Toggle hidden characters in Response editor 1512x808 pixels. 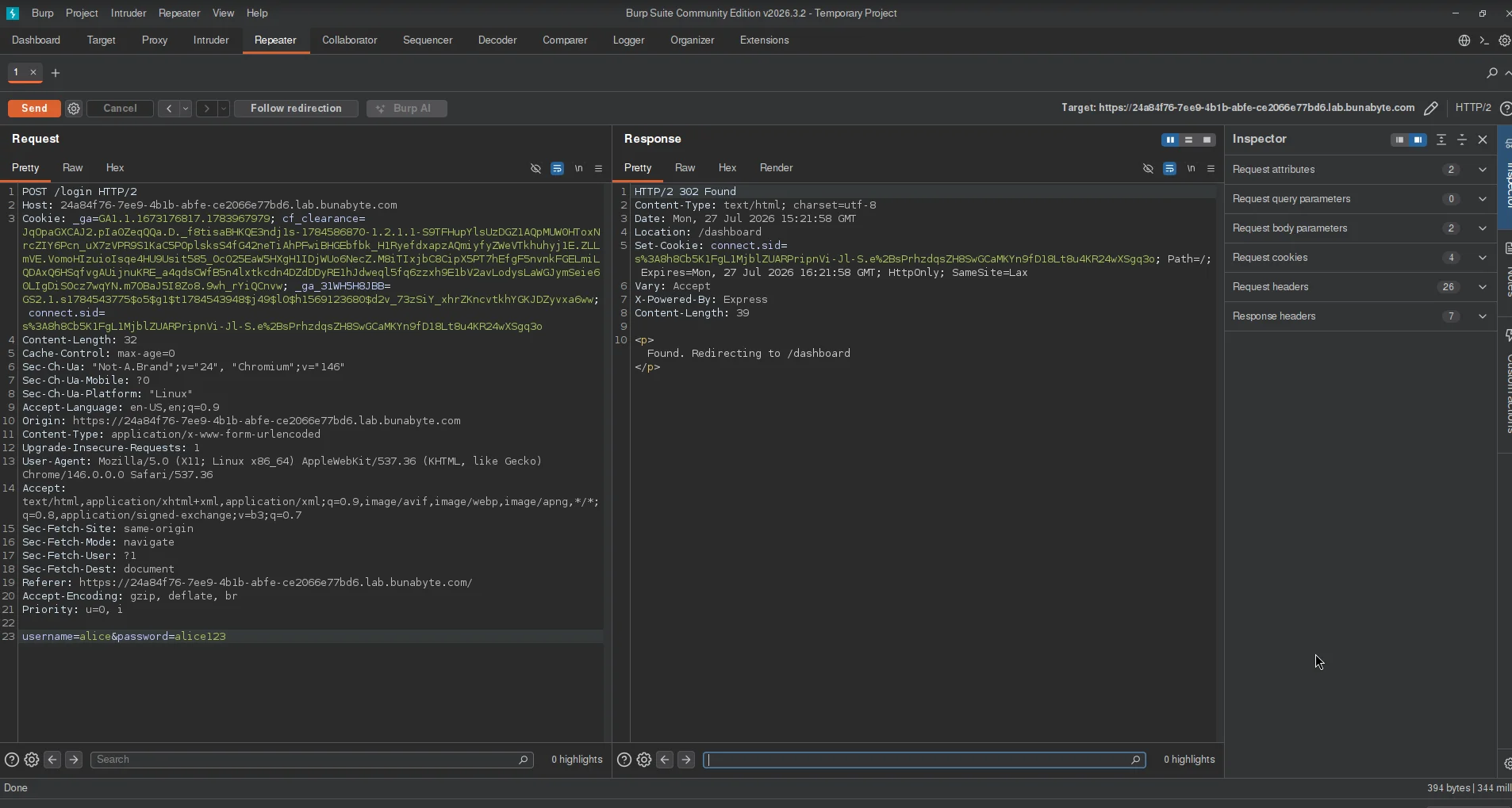coord(1148,168)
